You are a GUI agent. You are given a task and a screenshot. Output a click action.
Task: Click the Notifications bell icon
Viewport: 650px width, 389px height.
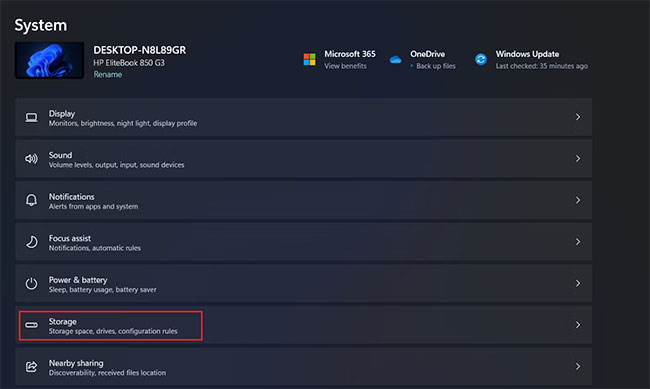(31, 200)
